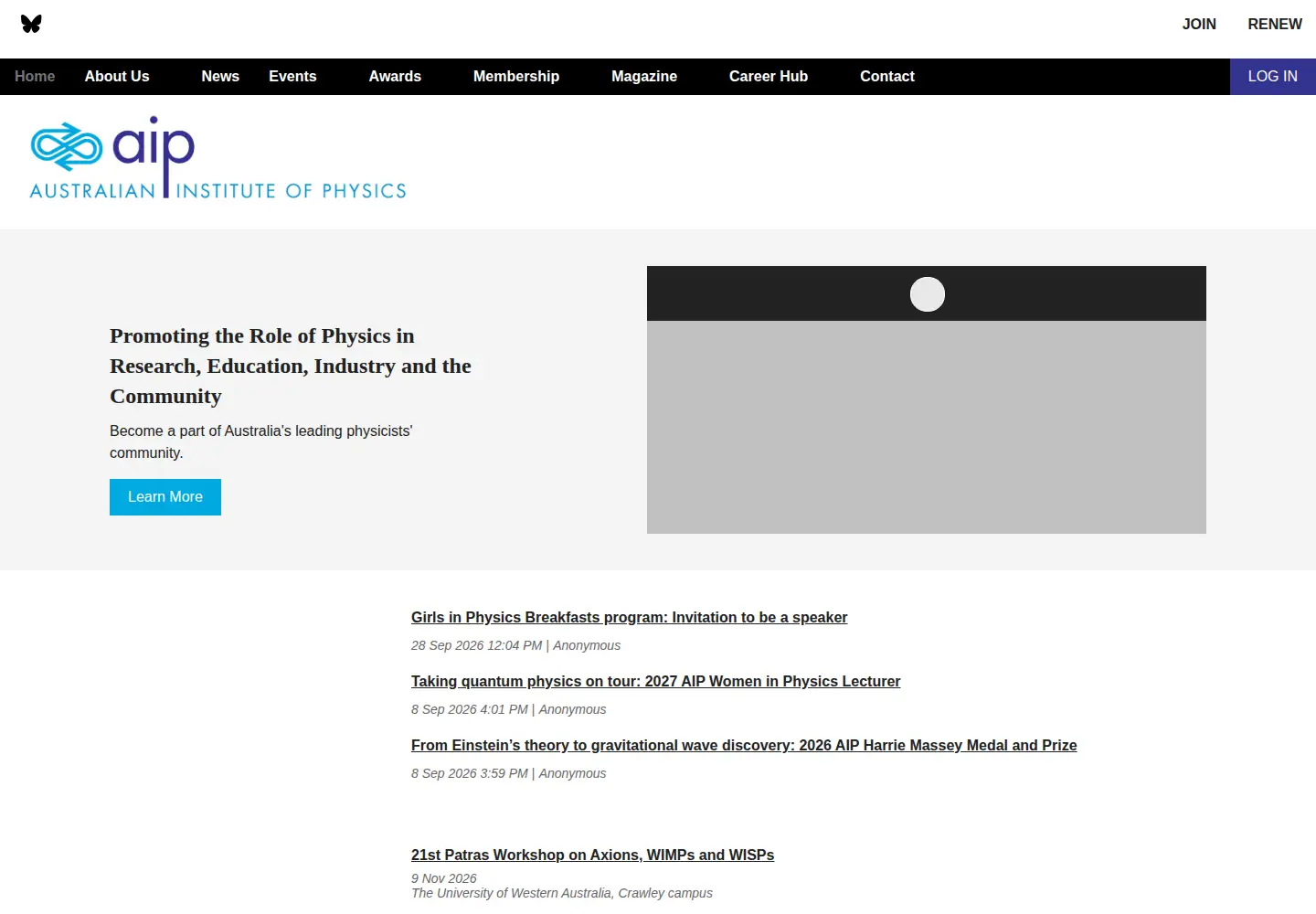Click the butterfly icon in top bar
This screenshot has height=914, width=1316.
point(31,24)
